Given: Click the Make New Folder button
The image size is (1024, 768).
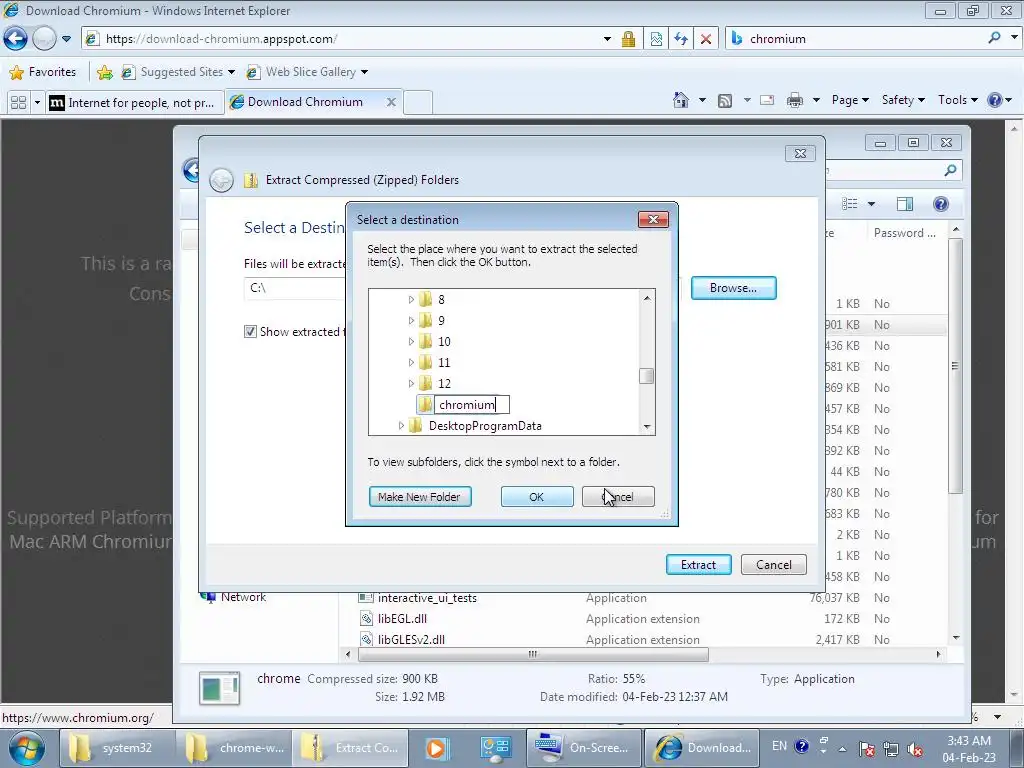Looking at the screenshot, I should click(420, 497).
